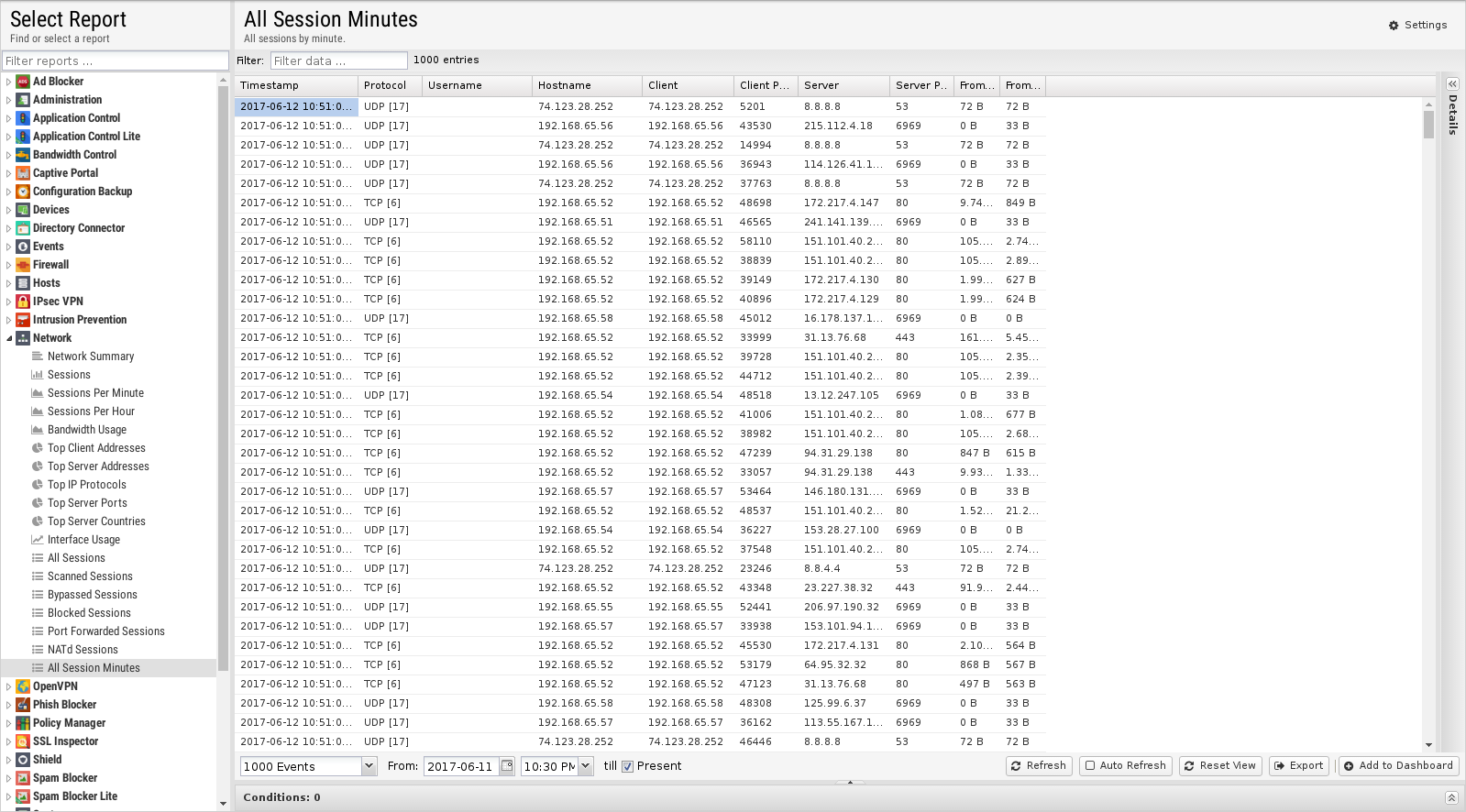The height and width of the screenshot is (812, 1466).
Task: Sort by the Client column header
Action: pos(688,85)
